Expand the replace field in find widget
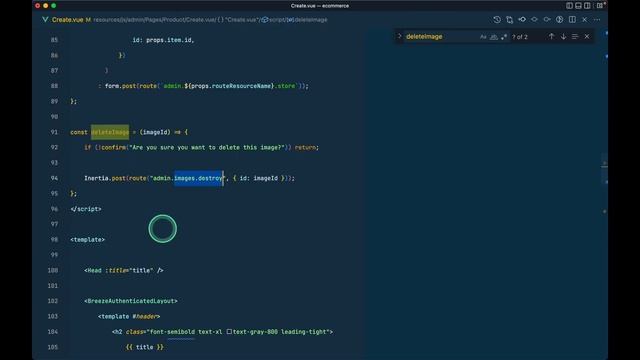640x360 pixels. 399,36
